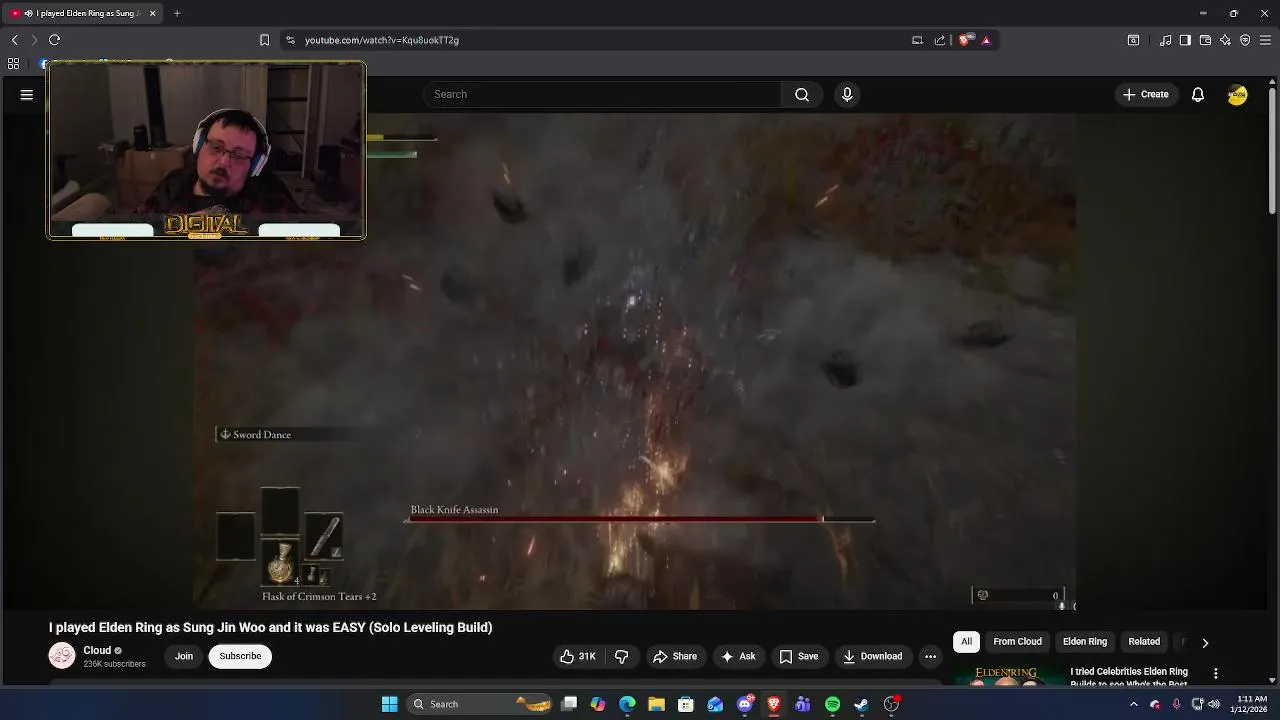Click the Windows taskbar Search box
Screen dimensions: 1280x720
pyautogui.click(x=480, y=704)
